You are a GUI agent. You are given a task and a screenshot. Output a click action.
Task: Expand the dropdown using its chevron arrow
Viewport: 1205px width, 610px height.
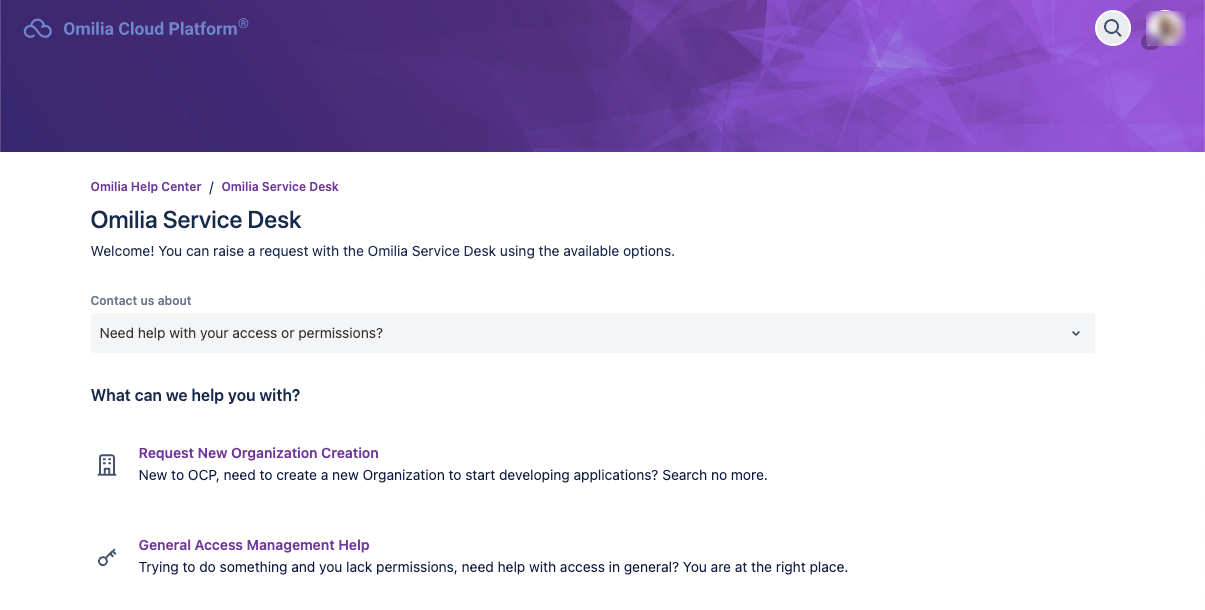coord(1076,333)
